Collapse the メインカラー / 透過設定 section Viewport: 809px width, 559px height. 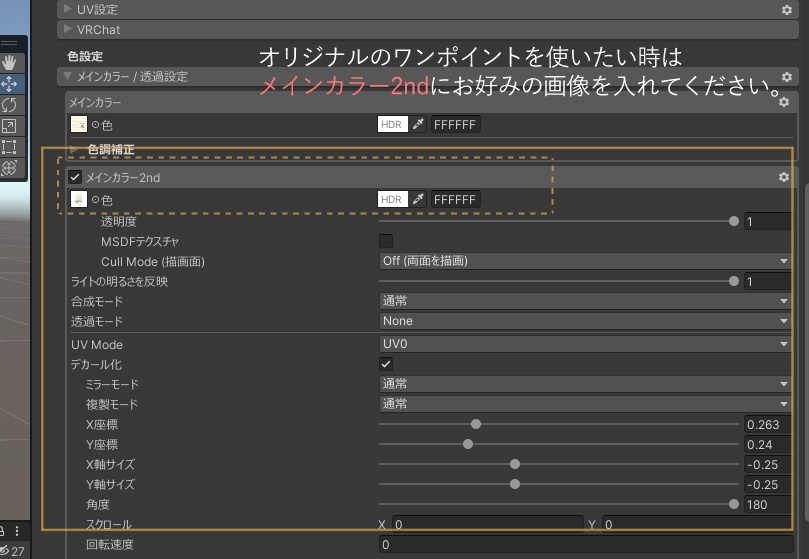click(x=67, y=76)
